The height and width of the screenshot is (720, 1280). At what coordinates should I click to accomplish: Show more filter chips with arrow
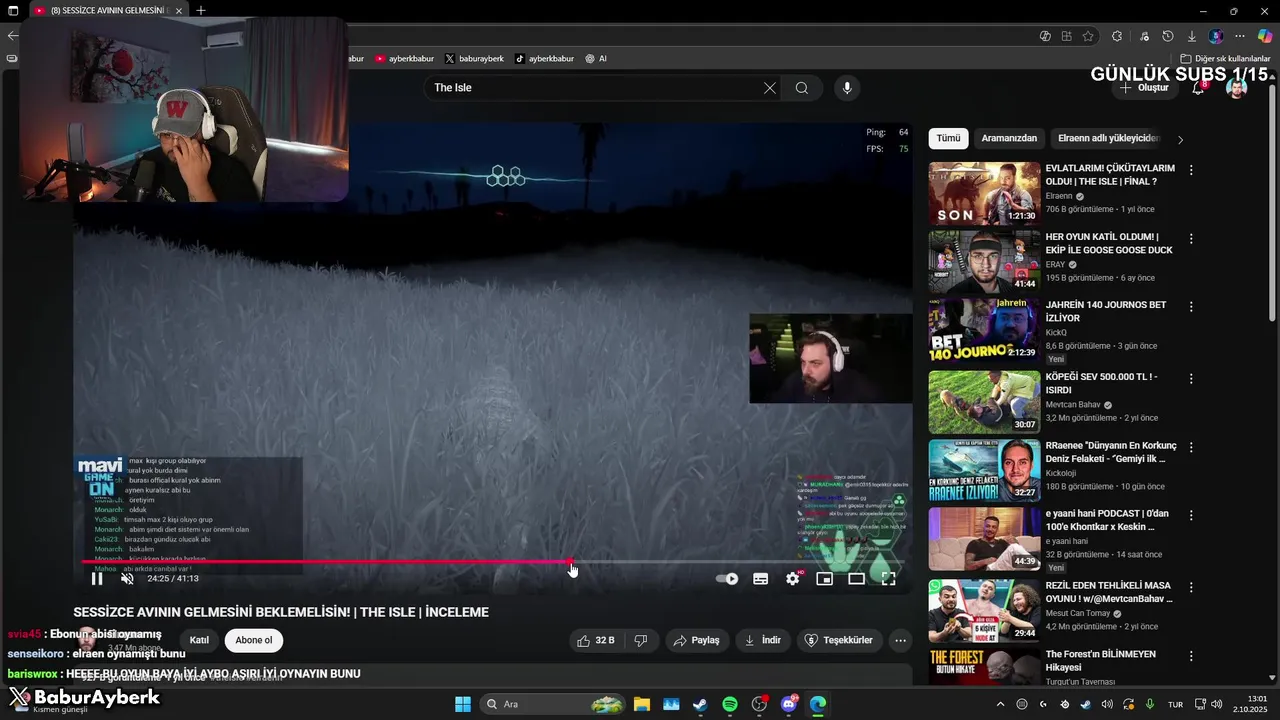1180,140
